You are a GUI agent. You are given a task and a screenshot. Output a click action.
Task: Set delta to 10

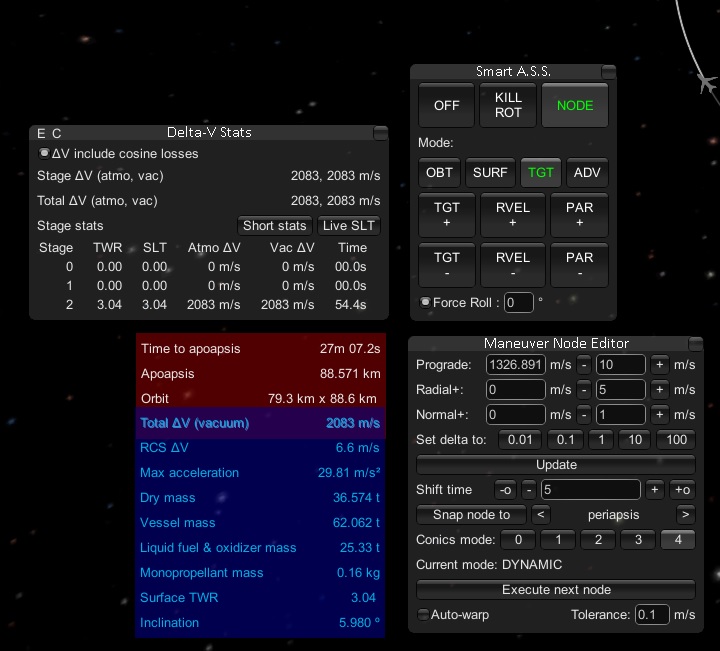[x=635, y=440]
